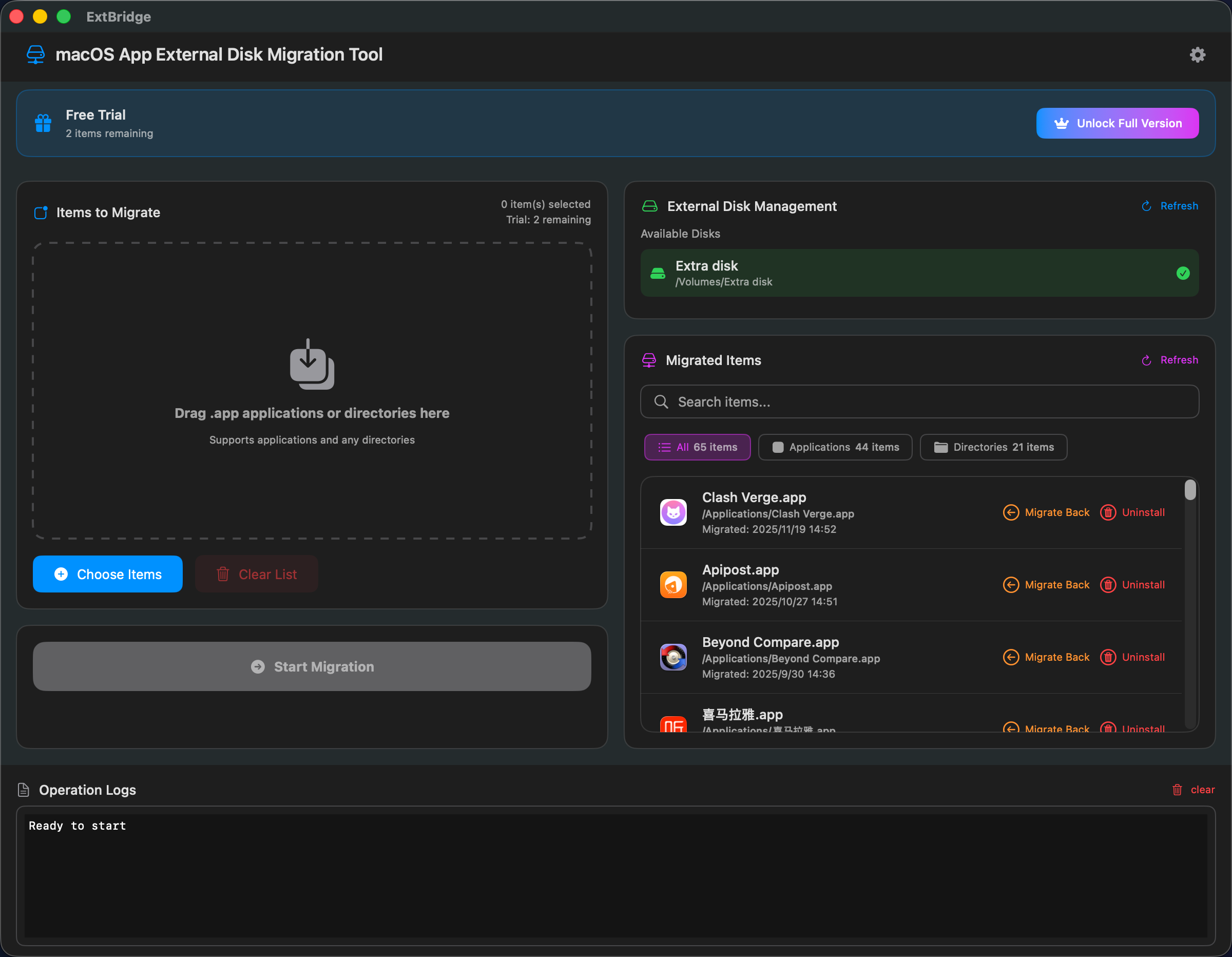The width and height of the screenshot is (1232, 957).
Task: Click the 喜马拉雅.app title
Action: click(x=742, y=714)
